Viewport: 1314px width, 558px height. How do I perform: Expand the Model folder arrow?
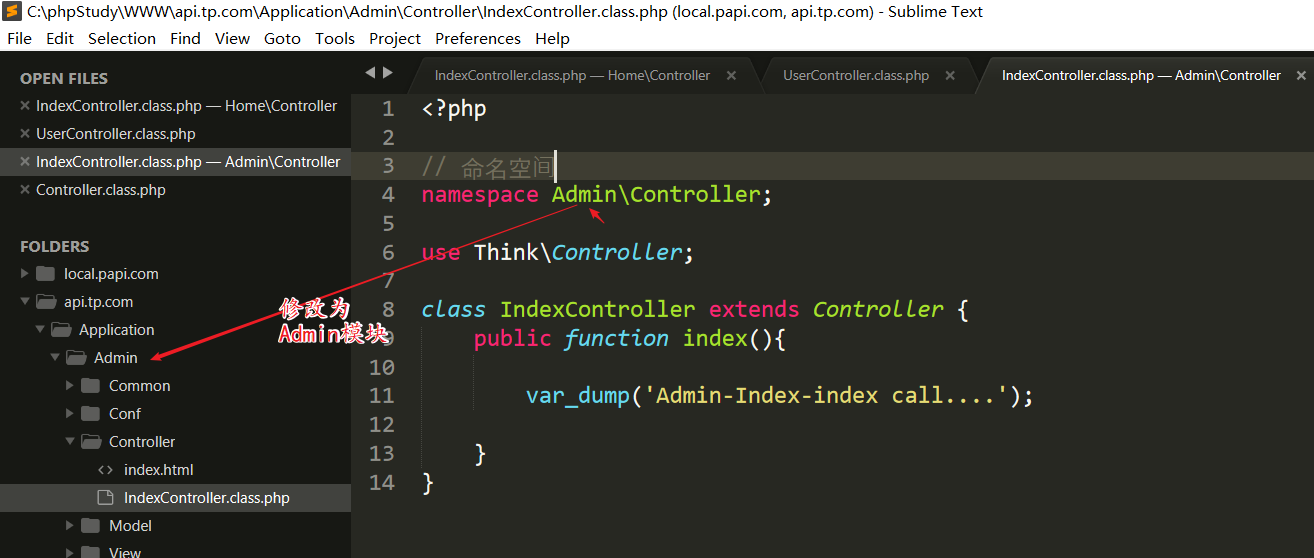[70, 526]
